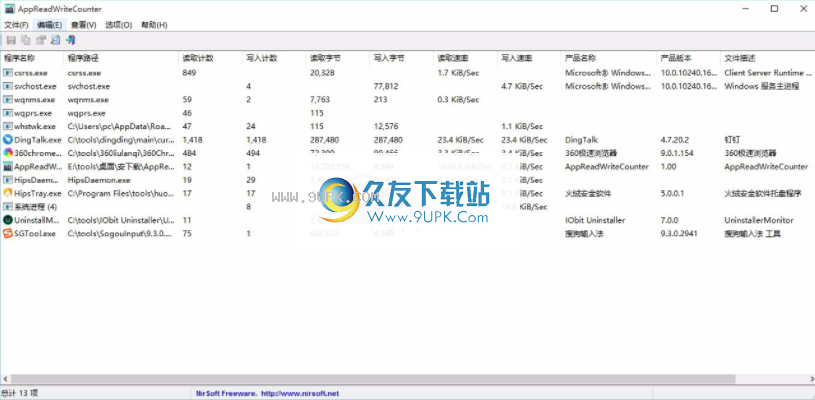Click the 总计 13 项 status bar text
This screenshot has height=400, width=815.
[x=20, y=393]
